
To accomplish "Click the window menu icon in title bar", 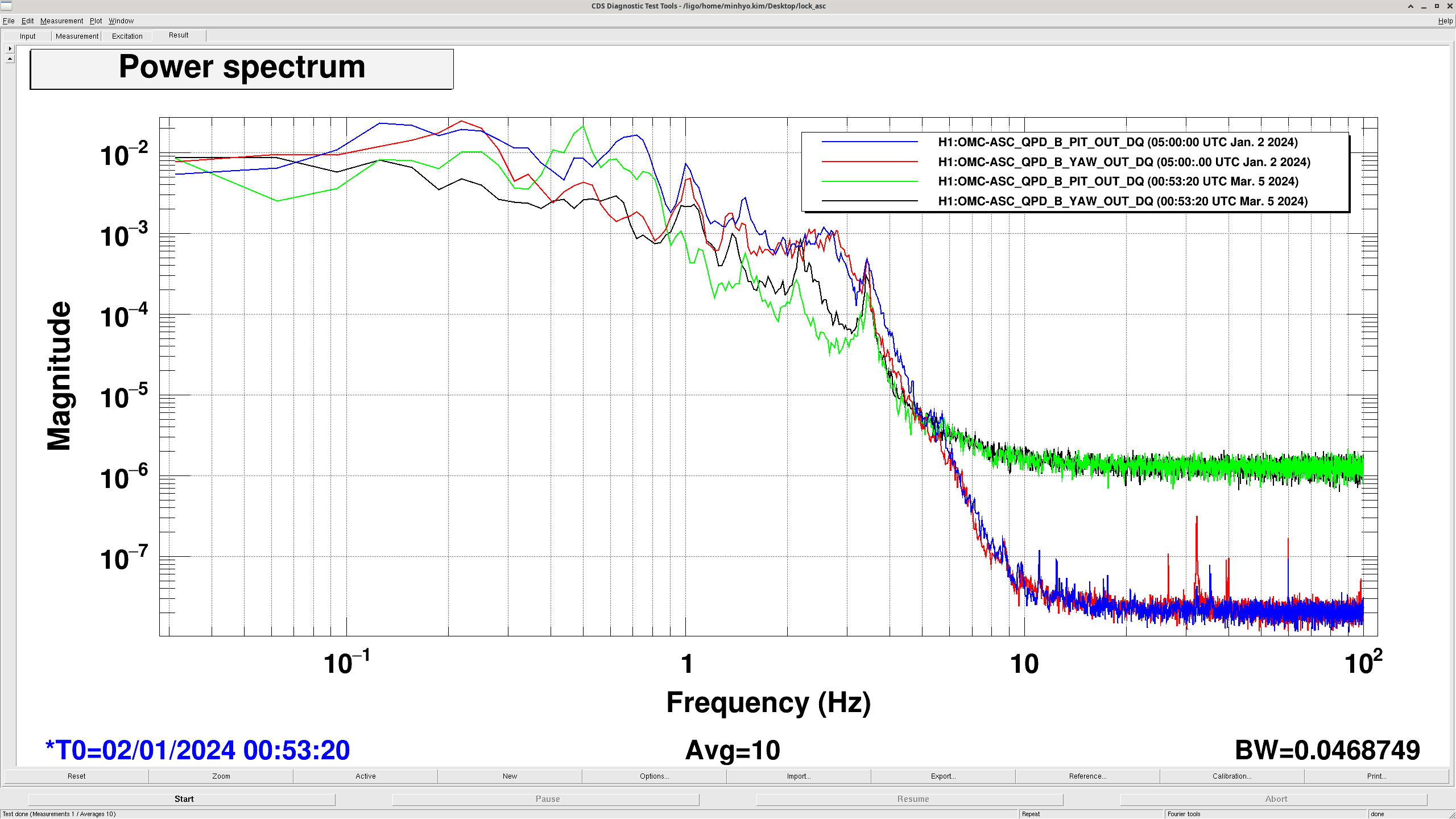I will click(6, 6).
